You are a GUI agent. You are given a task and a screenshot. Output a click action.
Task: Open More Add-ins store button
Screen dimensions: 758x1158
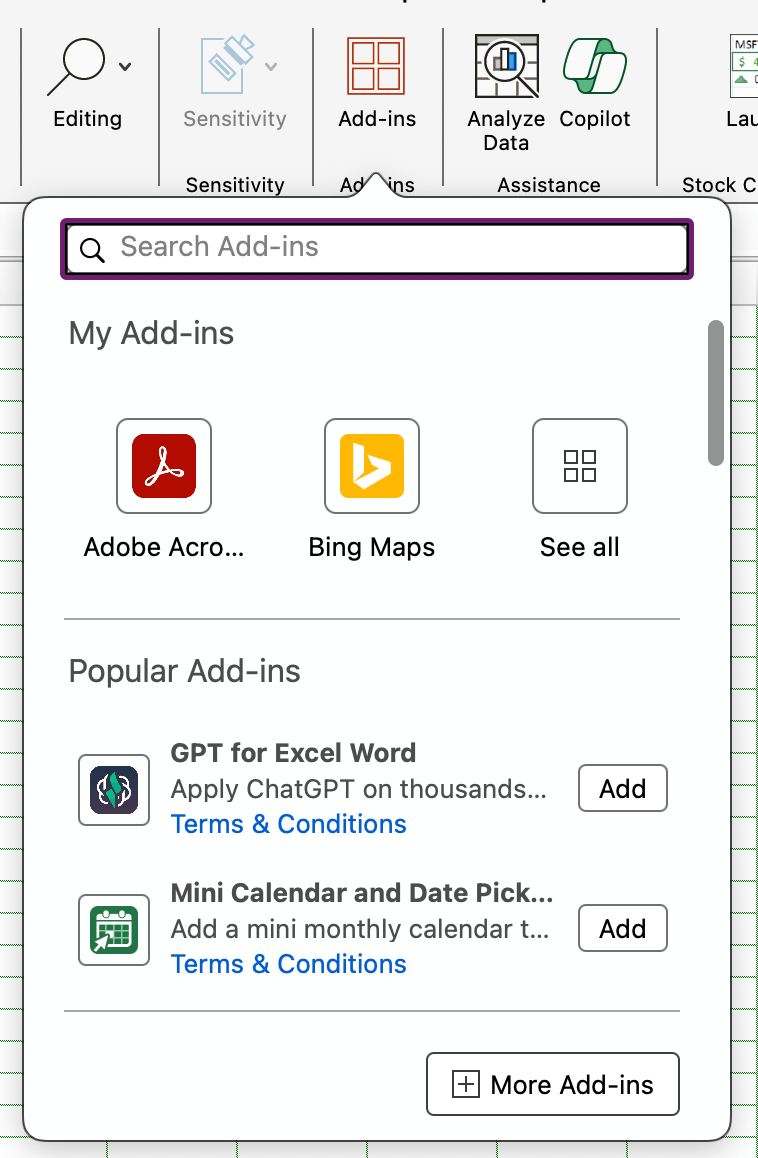[552, 1084]
